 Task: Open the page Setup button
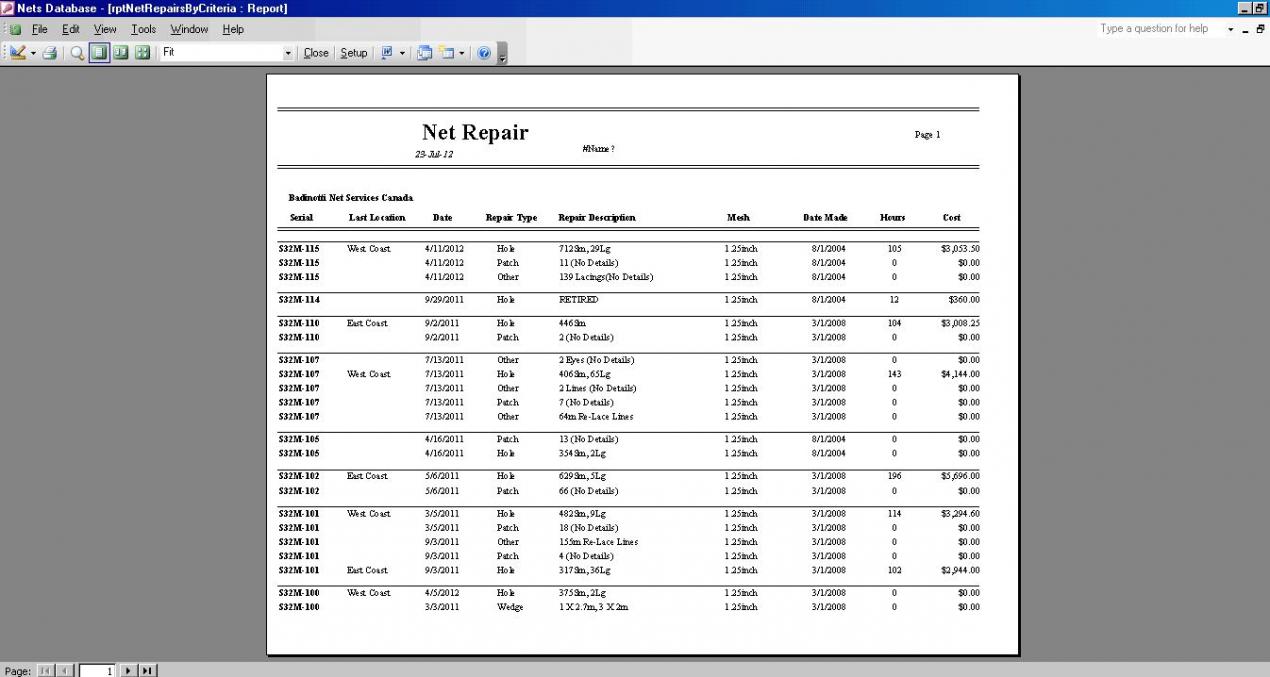[354, 53]
